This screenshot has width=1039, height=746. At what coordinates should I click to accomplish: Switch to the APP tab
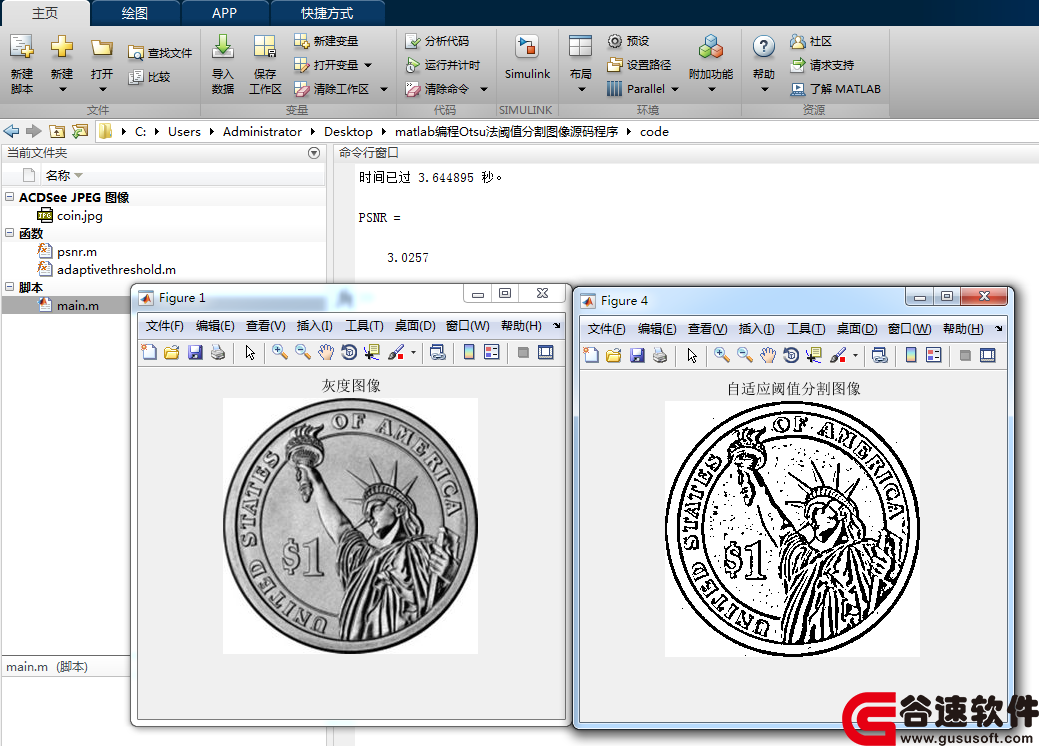(225, 13)
